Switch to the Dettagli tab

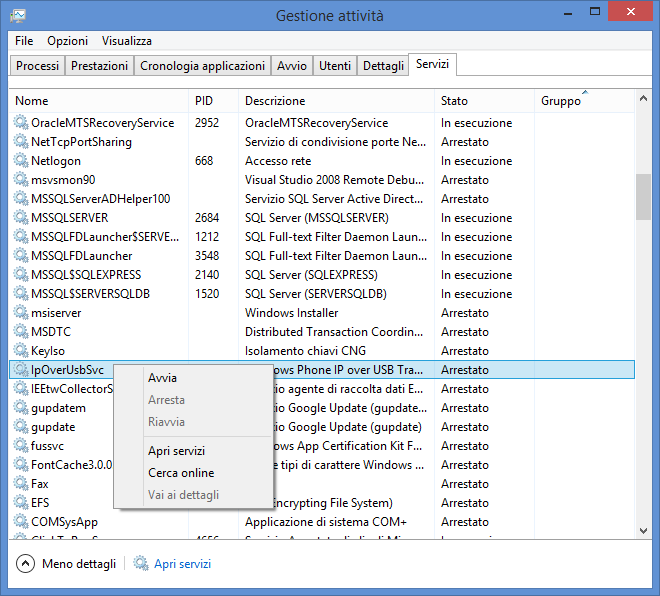coord(383,66)
